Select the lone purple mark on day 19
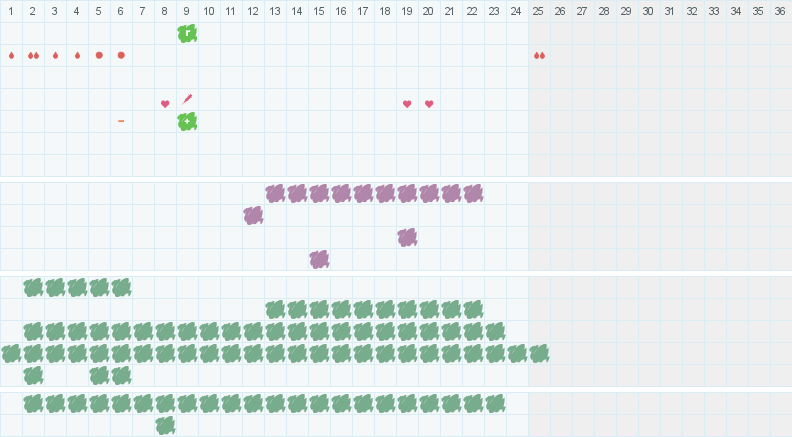 coord(407,237)
